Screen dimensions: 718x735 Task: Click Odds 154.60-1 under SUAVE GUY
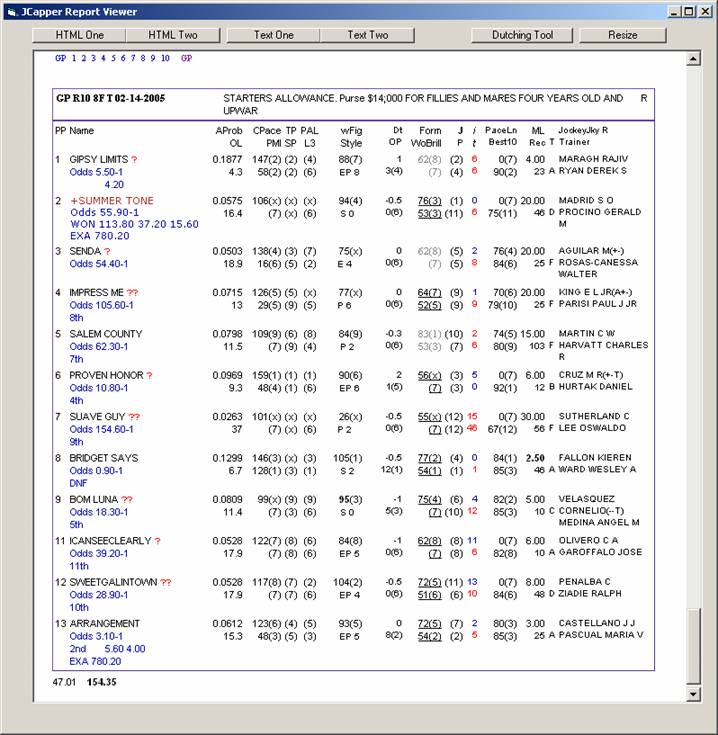click(101, 429)
